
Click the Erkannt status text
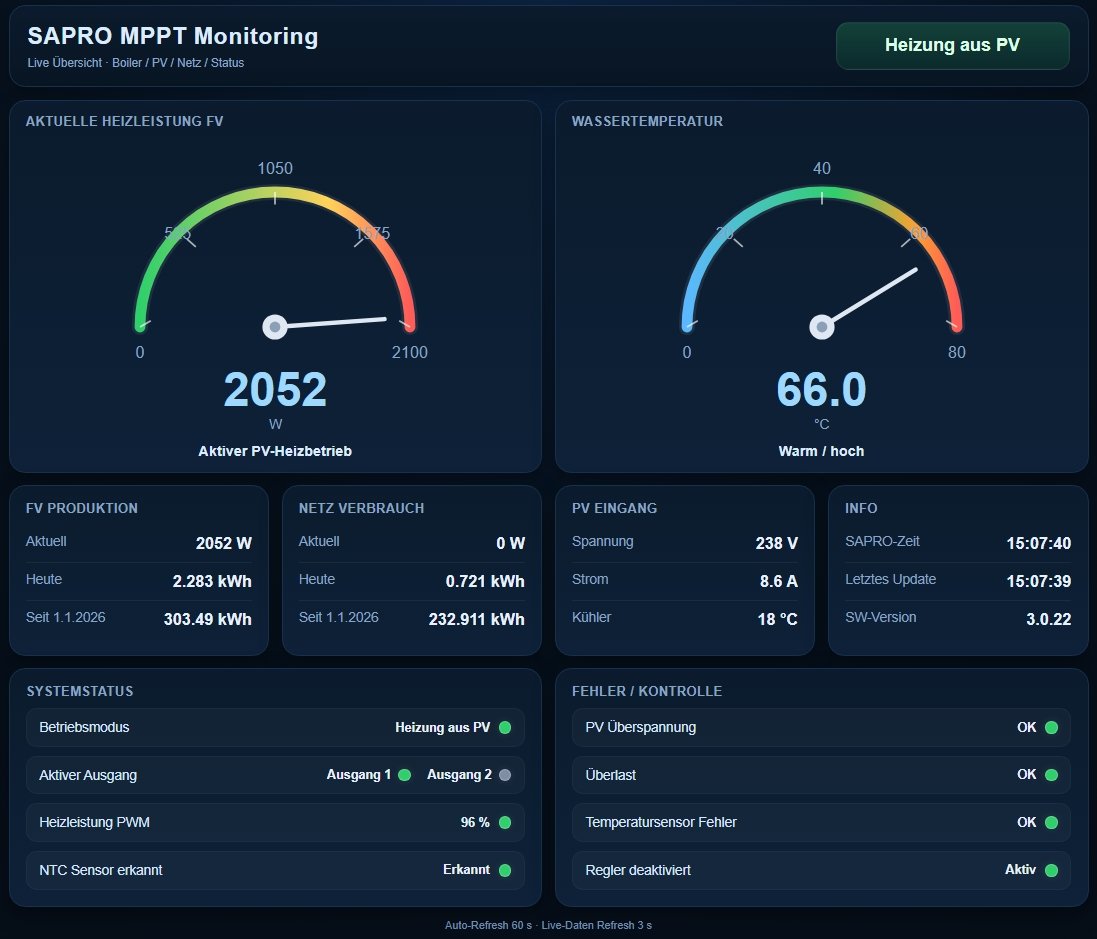tap(467, 870)
